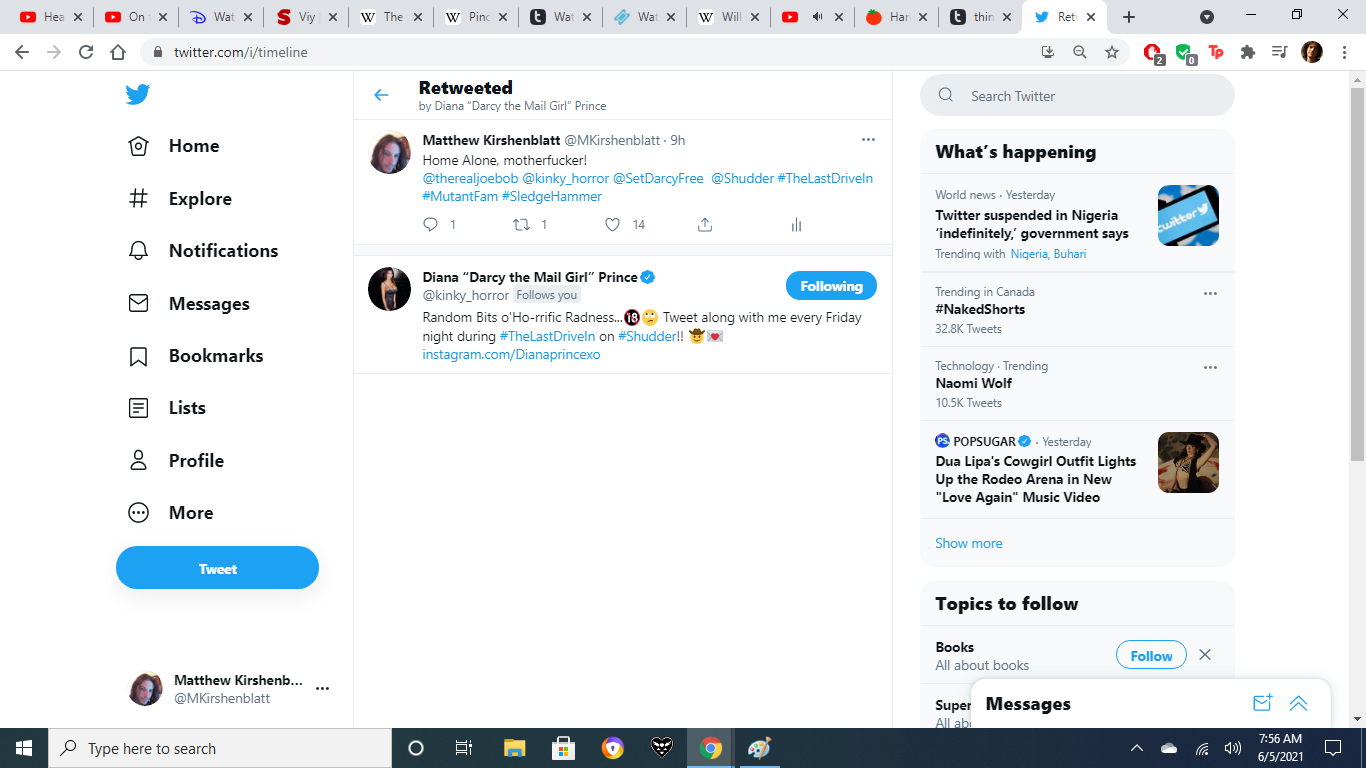Open Profile from the sidebar

tap(176, 461)
